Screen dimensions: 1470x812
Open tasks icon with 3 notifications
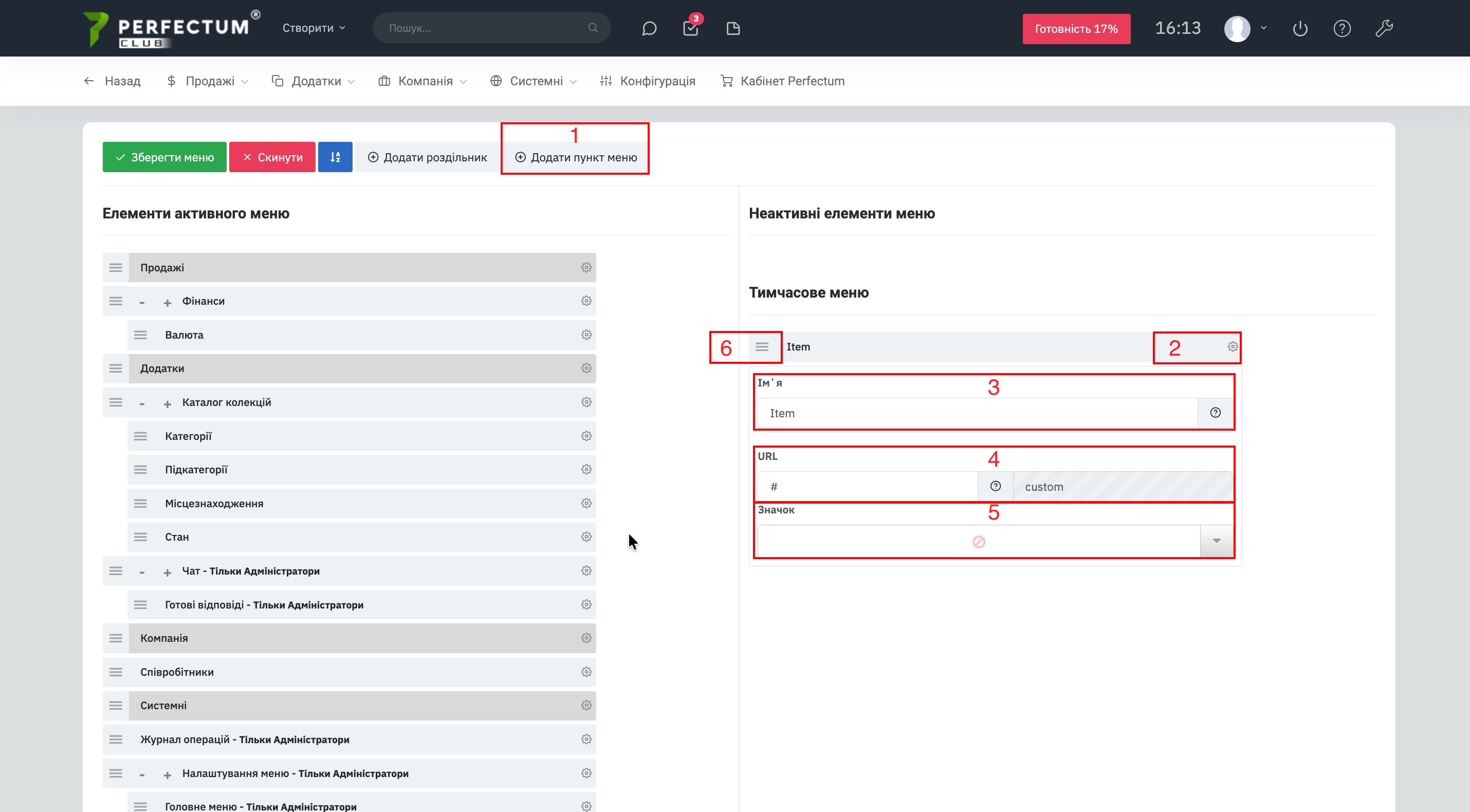(690, 29)
